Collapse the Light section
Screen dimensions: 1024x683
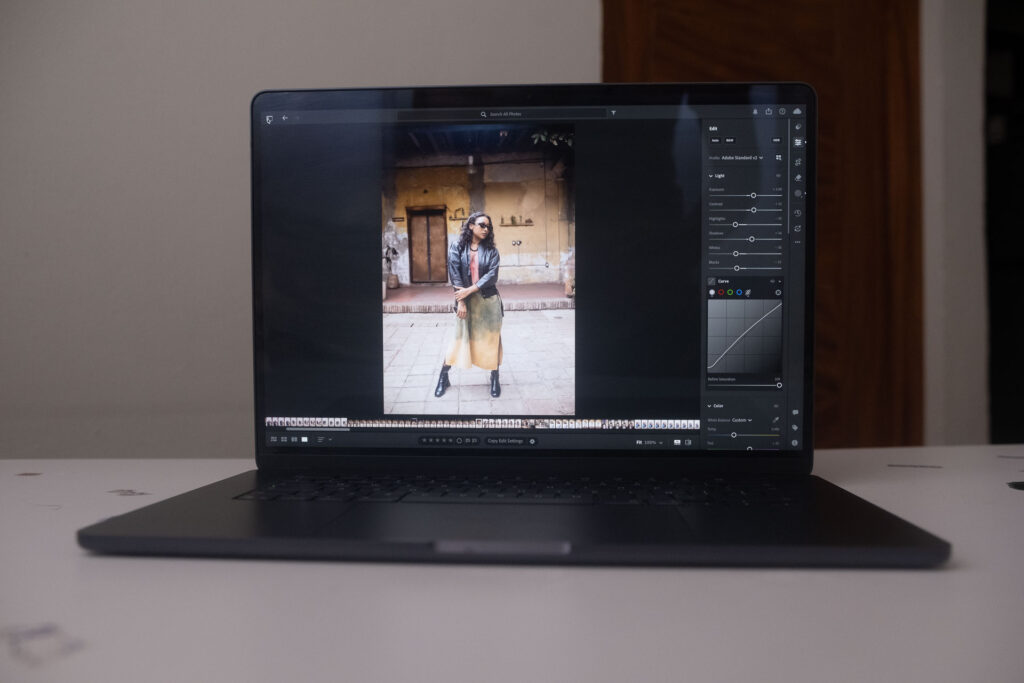[x=711, y=176]
